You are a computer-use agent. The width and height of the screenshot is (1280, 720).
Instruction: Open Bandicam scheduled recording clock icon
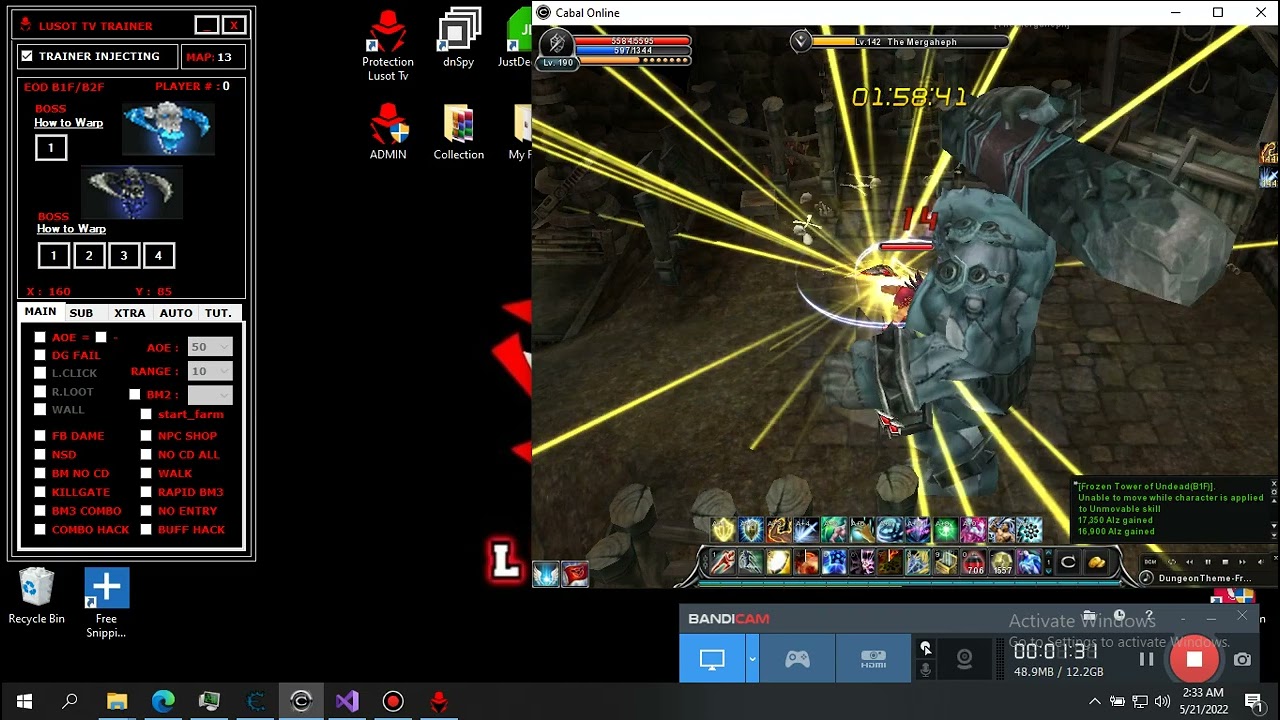(x=1119, y=616)
